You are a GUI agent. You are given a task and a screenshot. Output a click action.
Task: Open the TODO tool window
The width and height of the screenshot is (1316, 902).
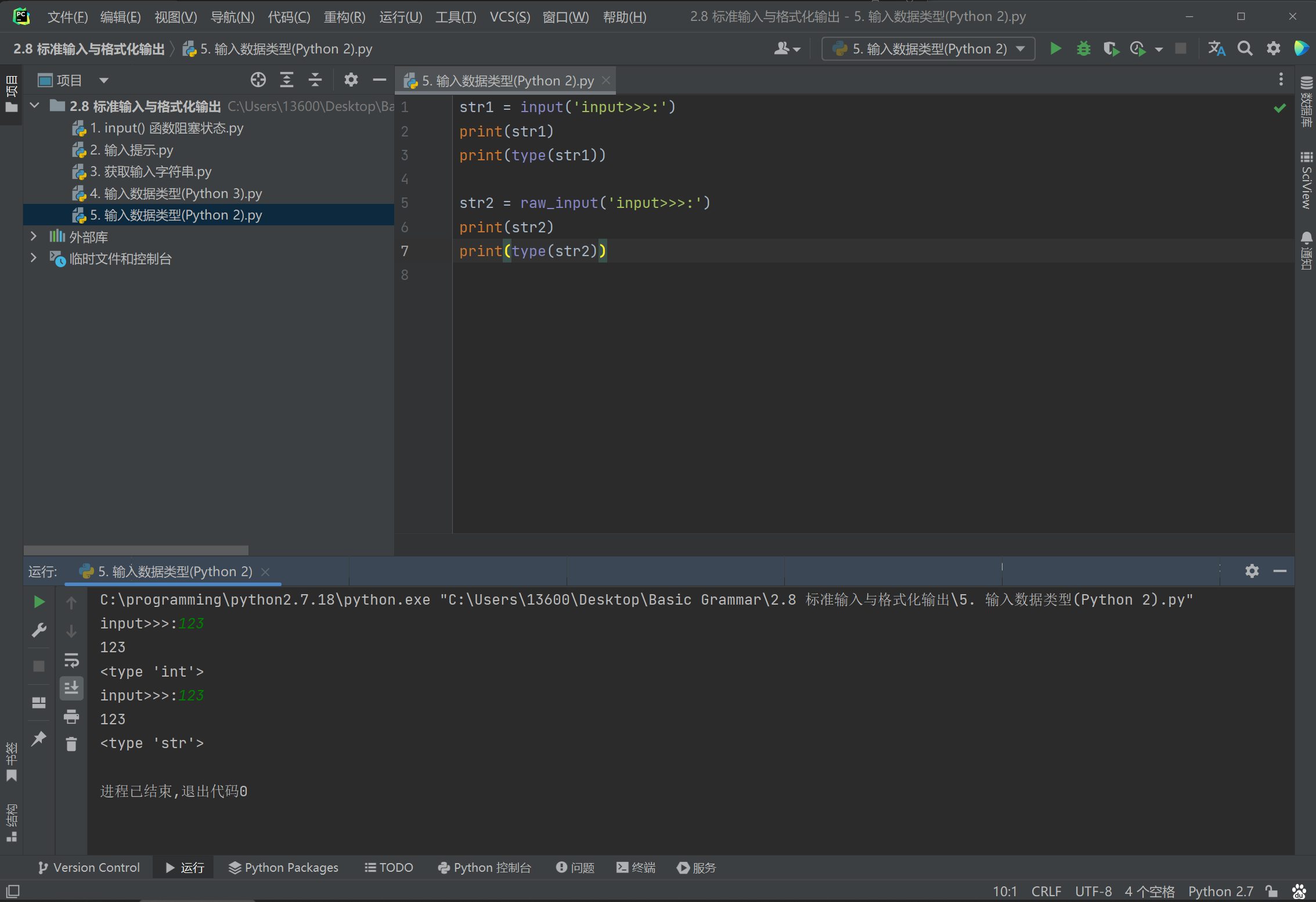(388, 867)
